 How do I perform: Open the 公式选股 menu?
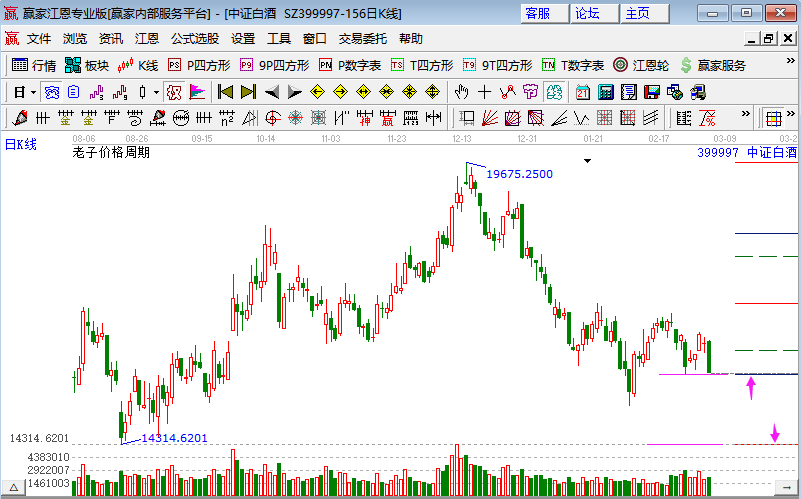coord(195,39)
